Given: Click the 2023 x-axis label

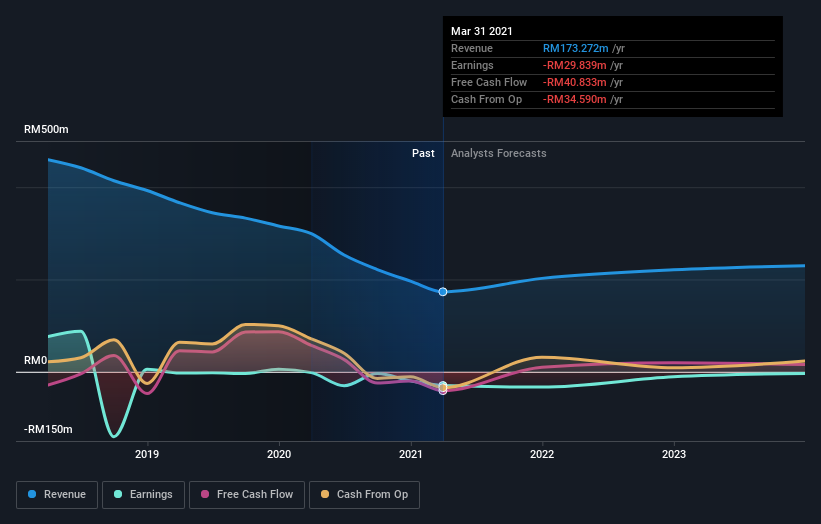Looking at the screenshot, I should 674,454.
